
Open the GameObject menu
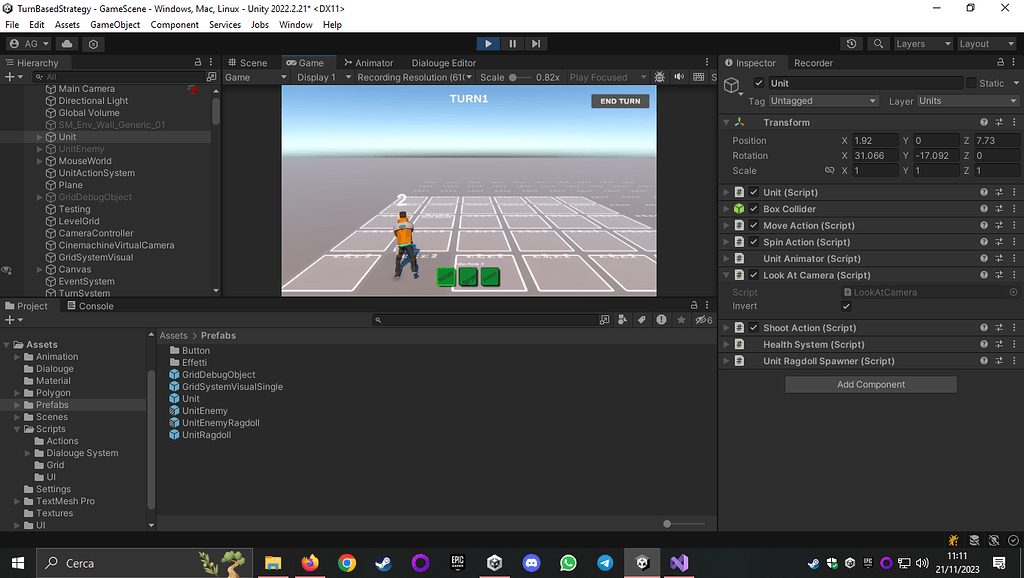(114, 24)
